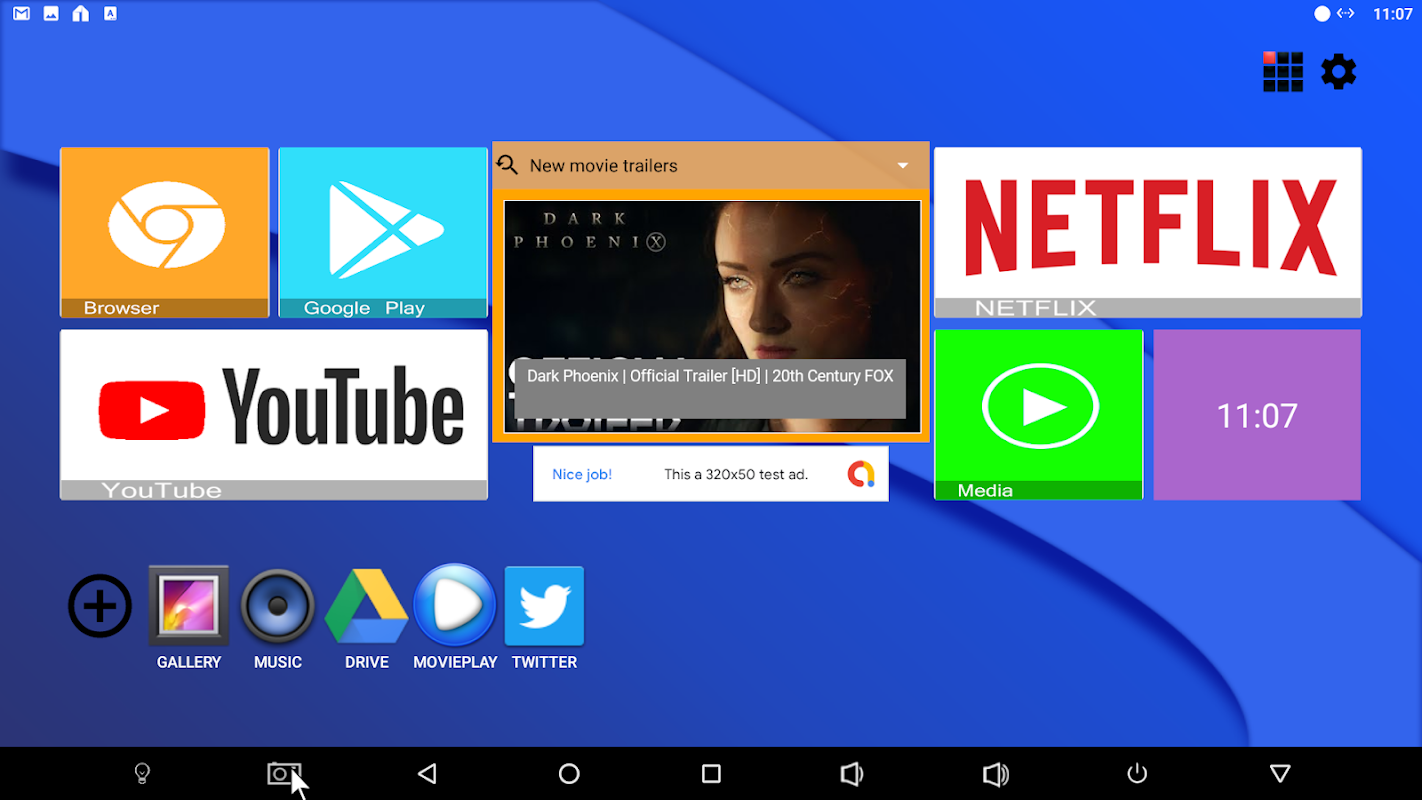Click the search magnifier in trailers bar
Viewport: 1422px width, 800px height.
coord(508,165)
